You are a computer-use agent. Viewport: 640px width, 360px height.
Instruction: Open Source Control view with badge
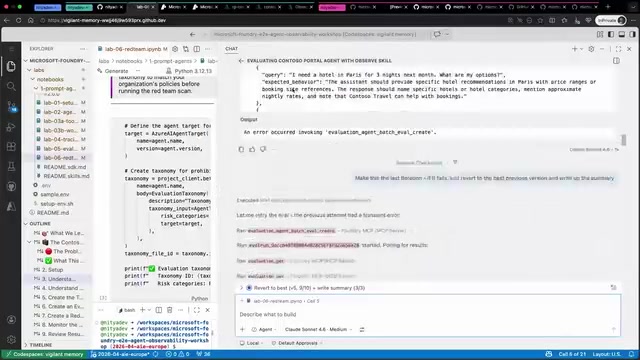11,107
